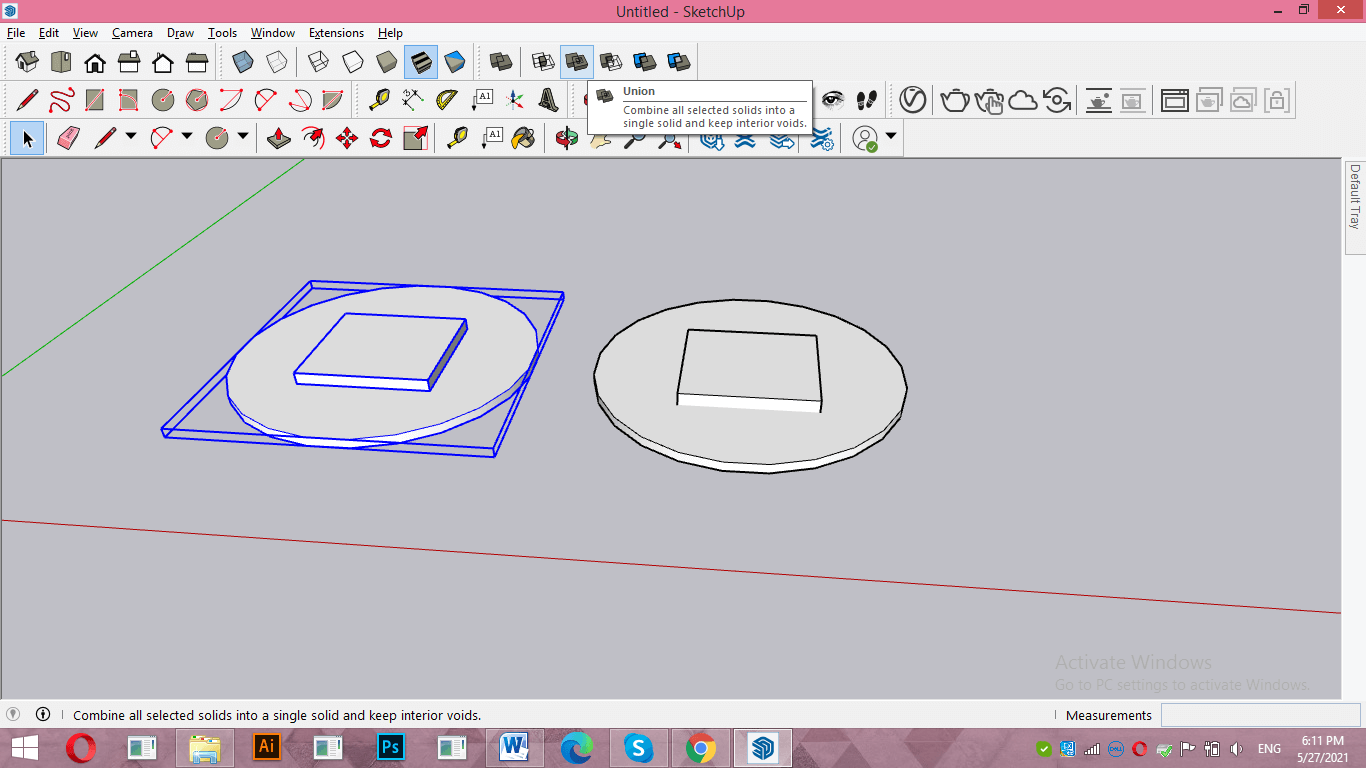Select the Walk footprints tool
This screenshot has width=1366, height=768.
[x=867, y=100]
